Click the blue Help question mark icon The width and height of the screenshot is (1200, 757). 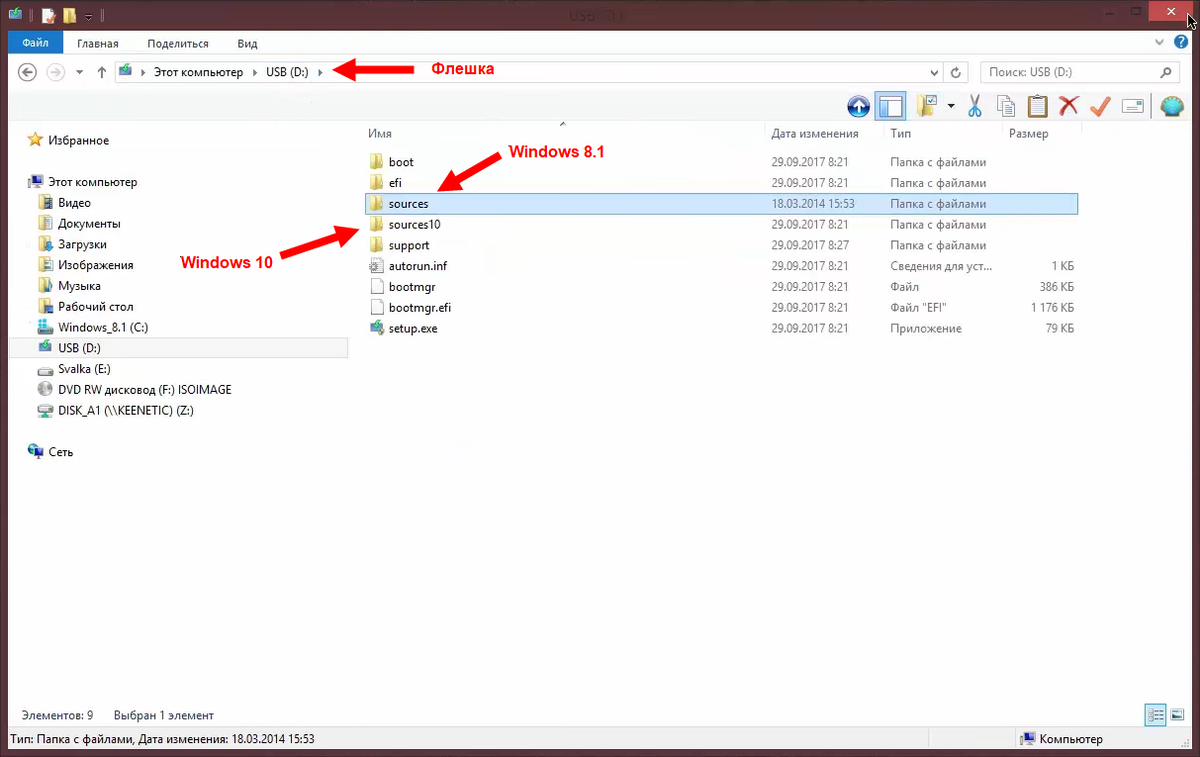pos(1181,43)
